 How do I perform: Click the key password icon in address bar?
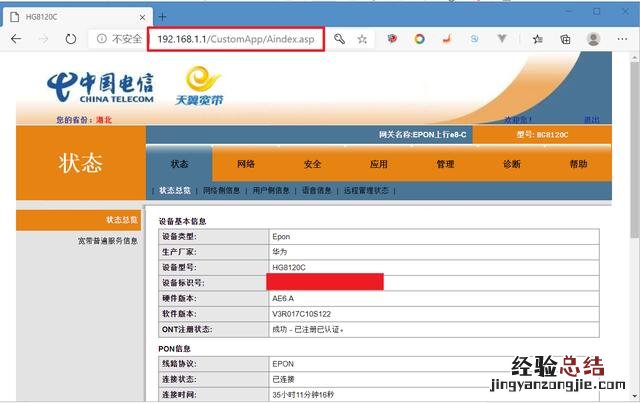pyautogui.click(x=340, y=39)
